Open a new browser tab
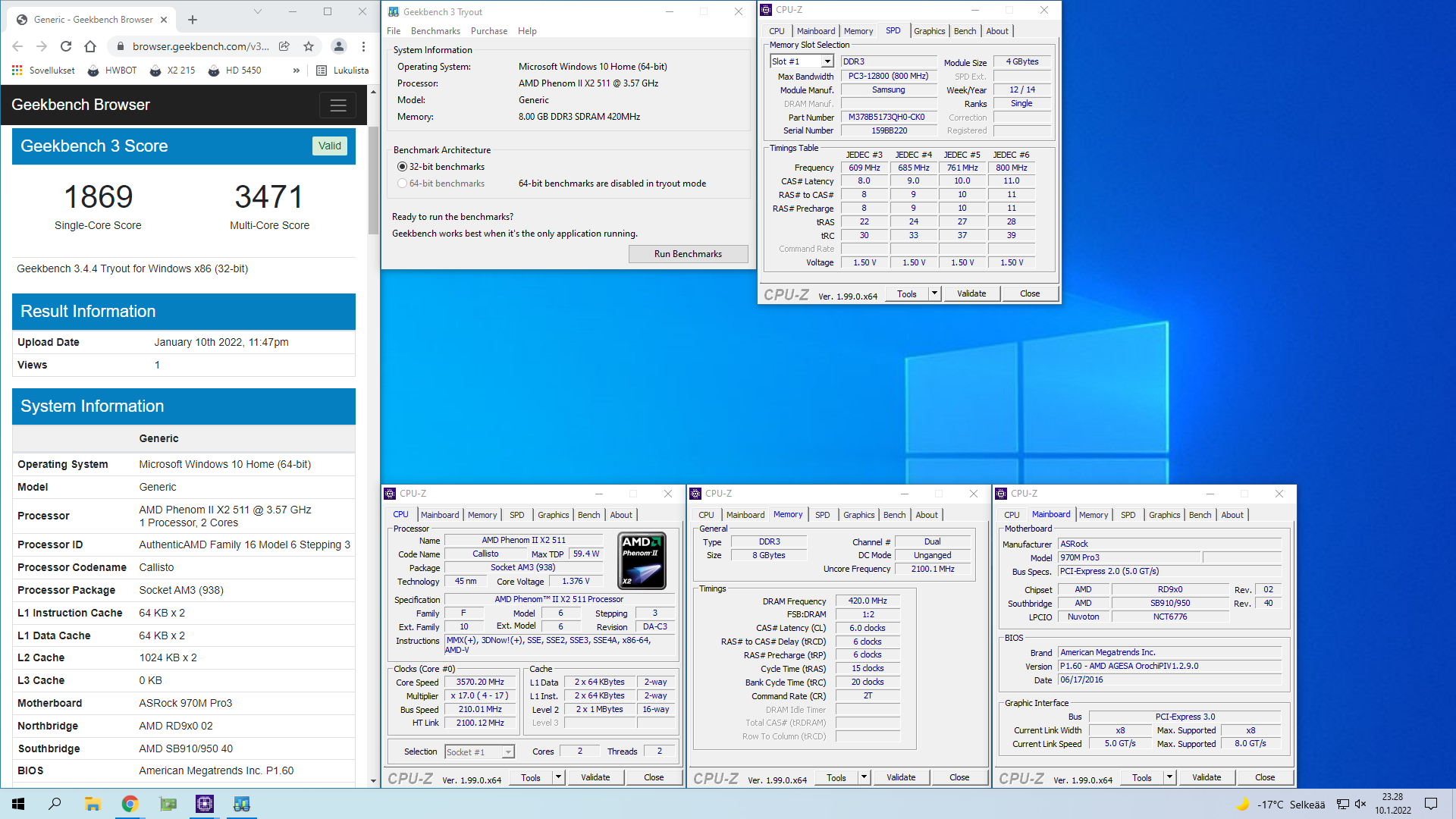Image resolution: width=1456 pixels, height=819 pixels. pos(193,20)
